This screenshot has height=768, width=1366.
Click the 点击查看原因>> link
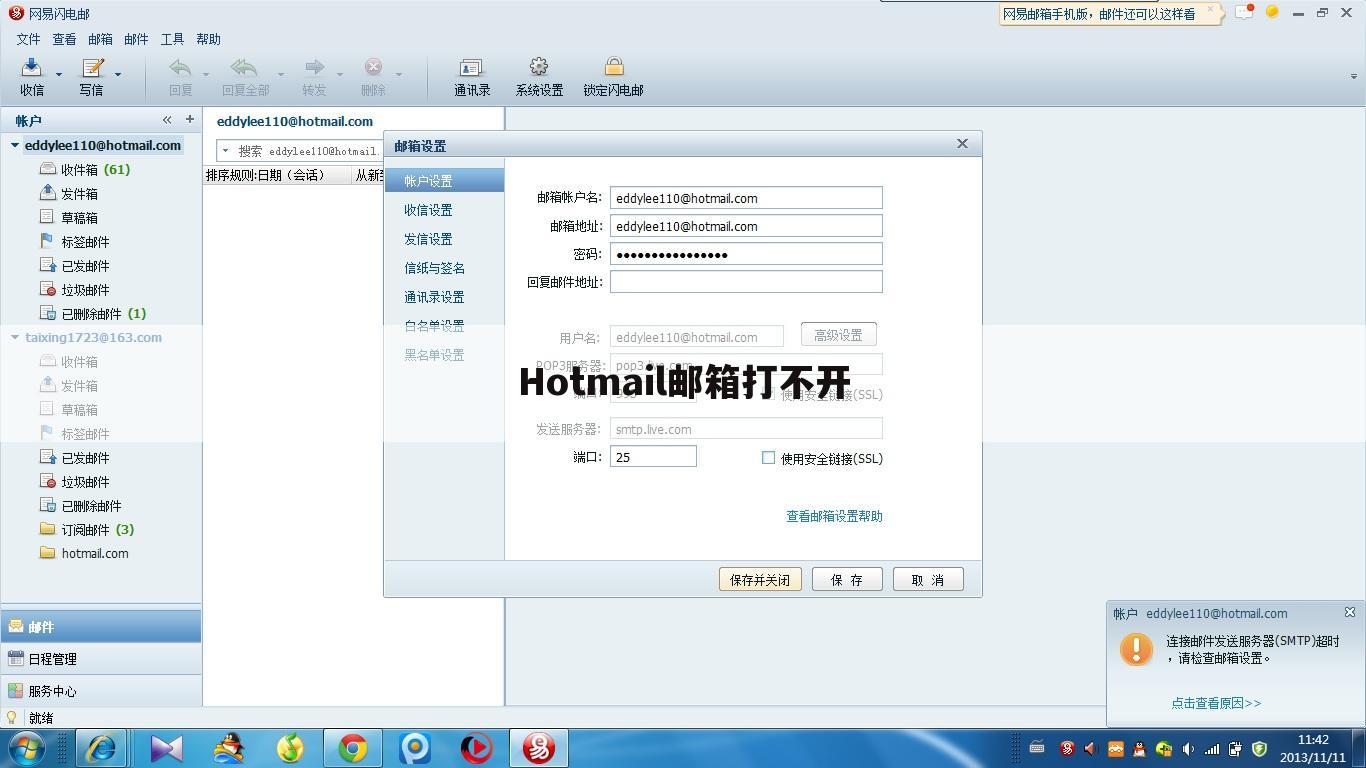pos(1216,703)
